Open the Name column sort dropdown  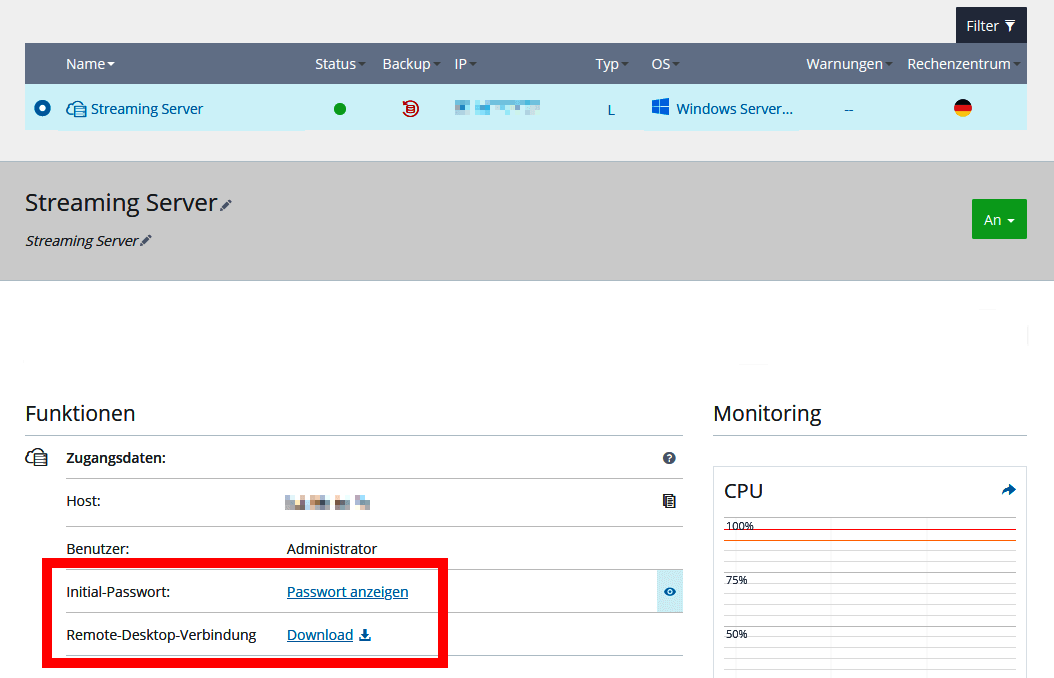pos(112,63)
